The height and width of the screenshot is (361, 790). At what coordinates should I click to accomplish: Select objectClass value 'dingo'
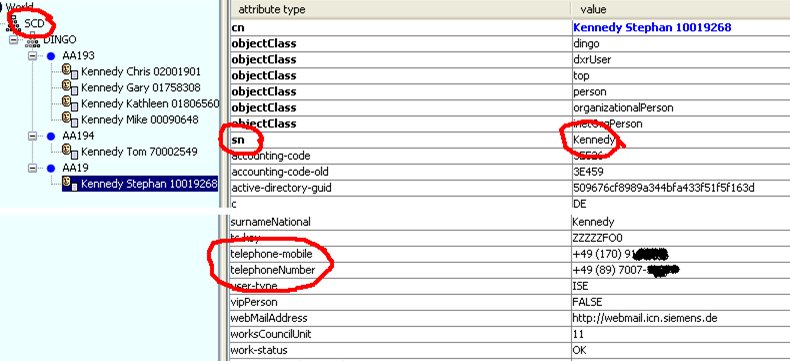click(x=586, y=43)
